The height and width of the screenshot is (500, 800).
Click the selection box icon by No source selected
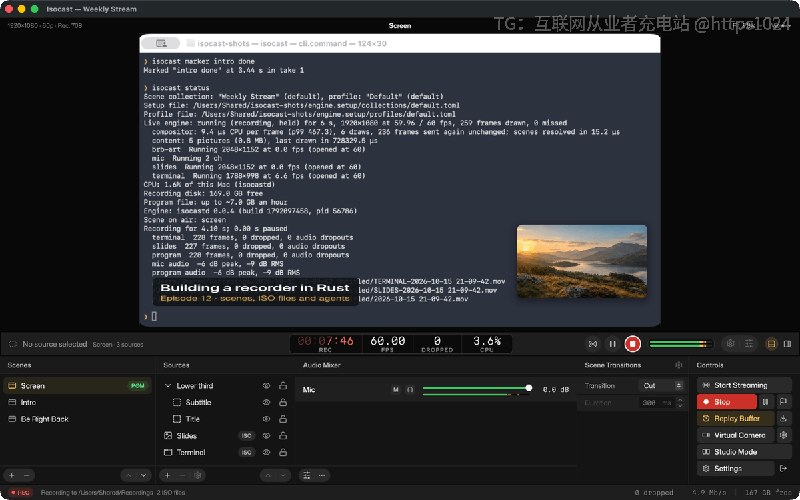tap(13, 344)
